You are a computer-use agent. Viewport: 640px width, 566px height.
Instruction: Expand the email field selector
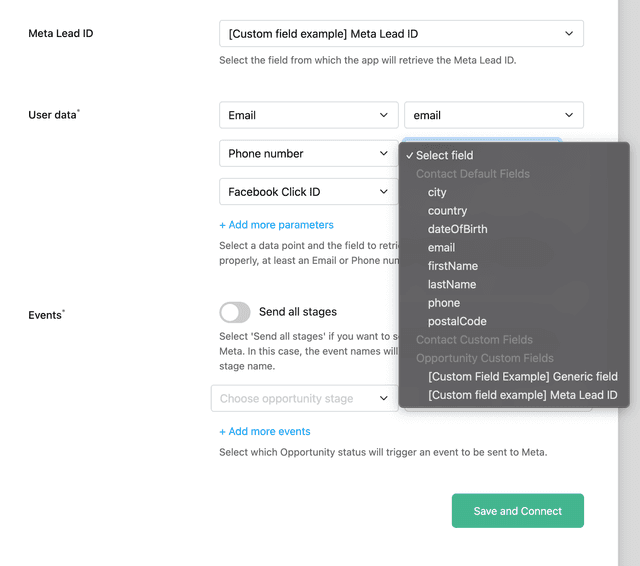pyautogui.click(x=493, y=116)
